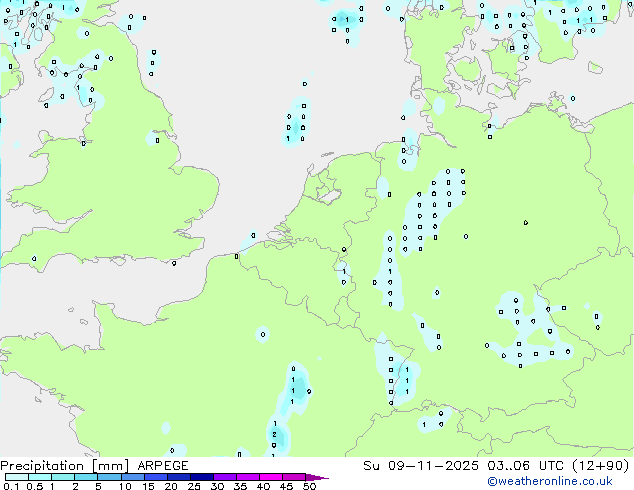This screenshot has width=634, height=490.
Task: Select the 0.5–1 mm legend color box
Action: pos(40,477)
